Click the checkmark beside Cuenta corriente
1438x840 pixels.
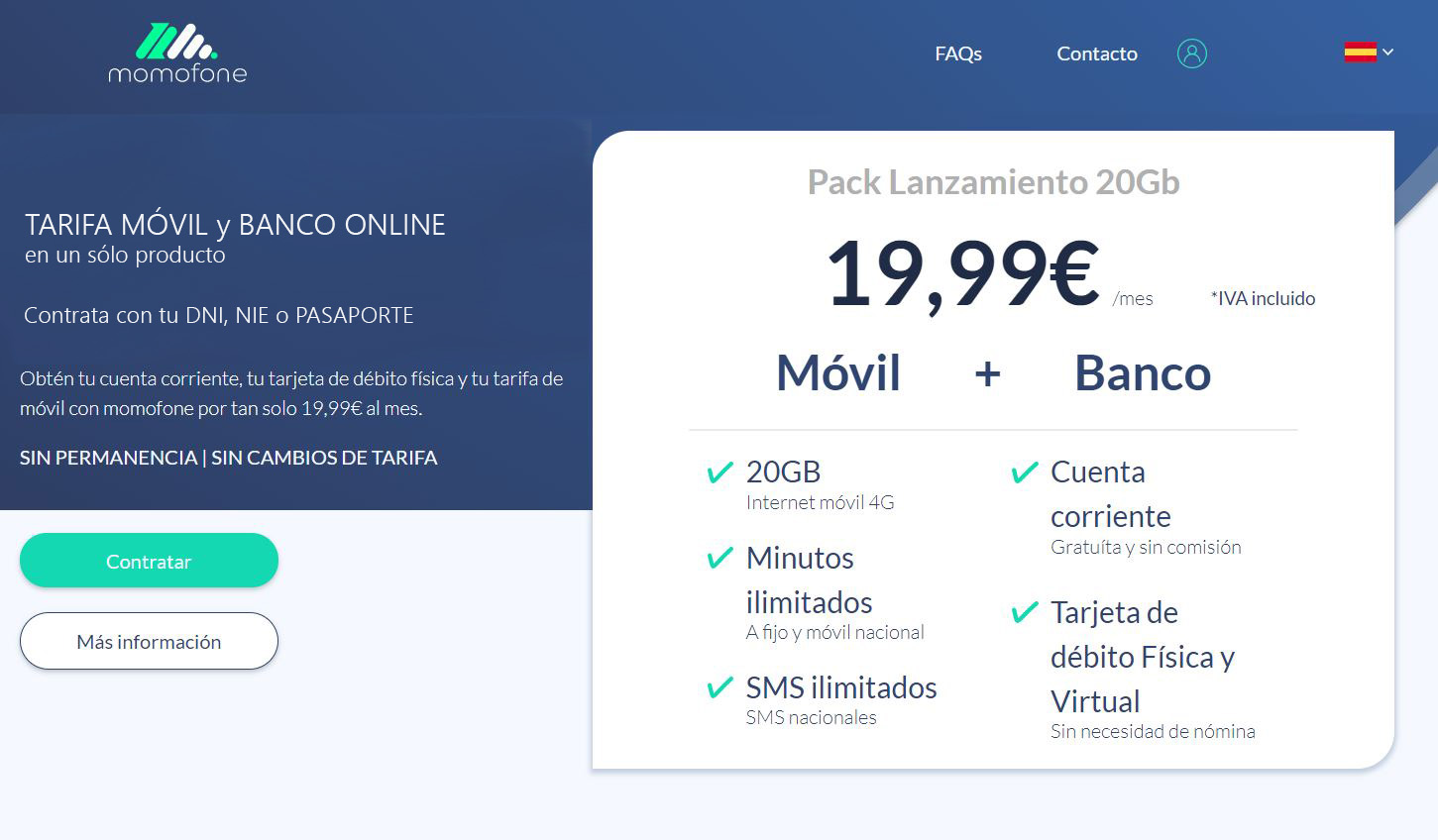(x=1024, y=472)
